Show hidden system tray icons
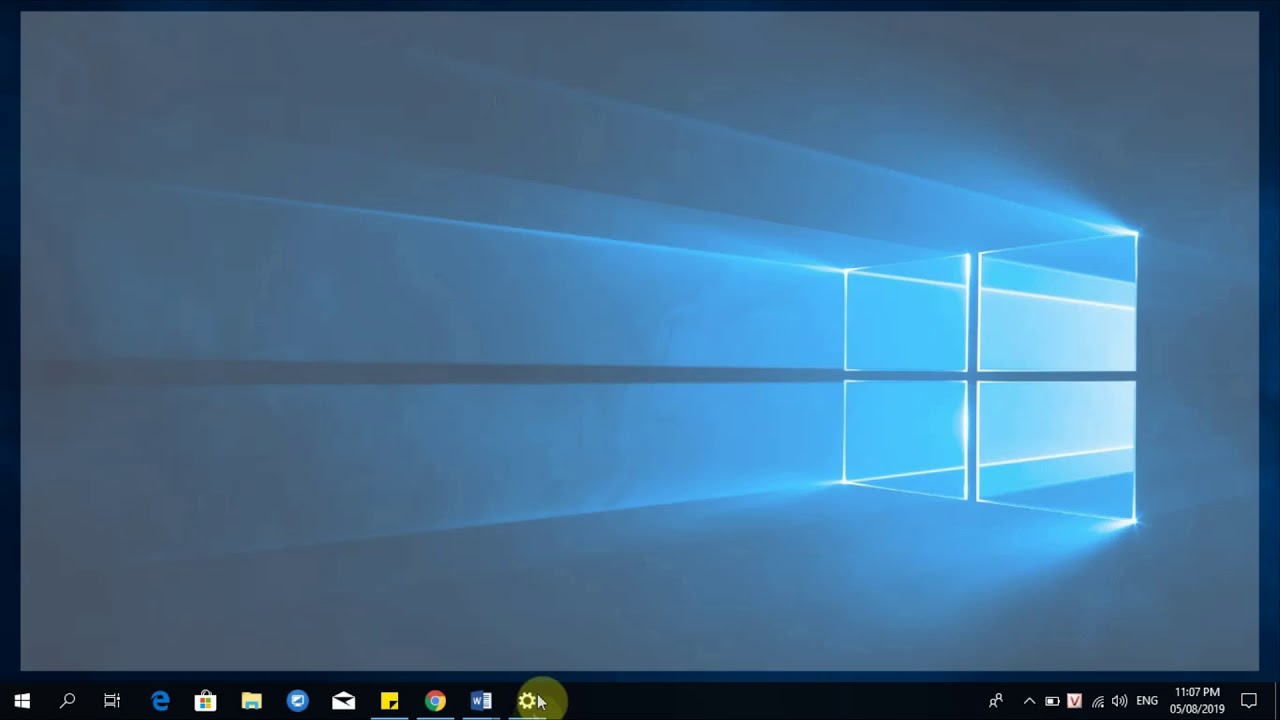1280x720 pixels. click(1029, 701)
